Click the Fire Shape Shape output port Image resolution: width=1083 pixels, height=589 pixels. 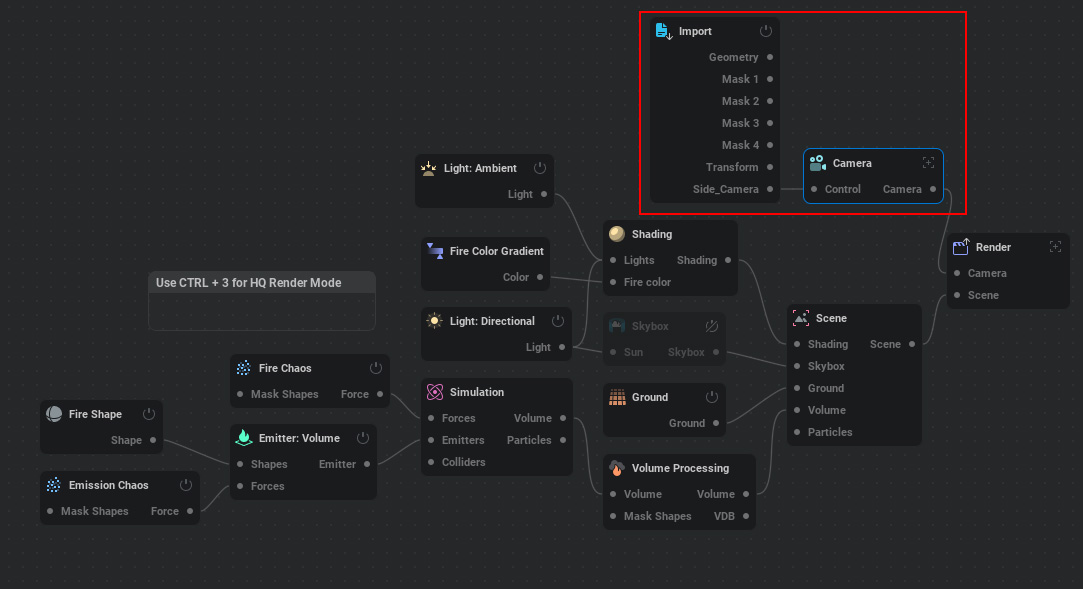pos(153,440)
